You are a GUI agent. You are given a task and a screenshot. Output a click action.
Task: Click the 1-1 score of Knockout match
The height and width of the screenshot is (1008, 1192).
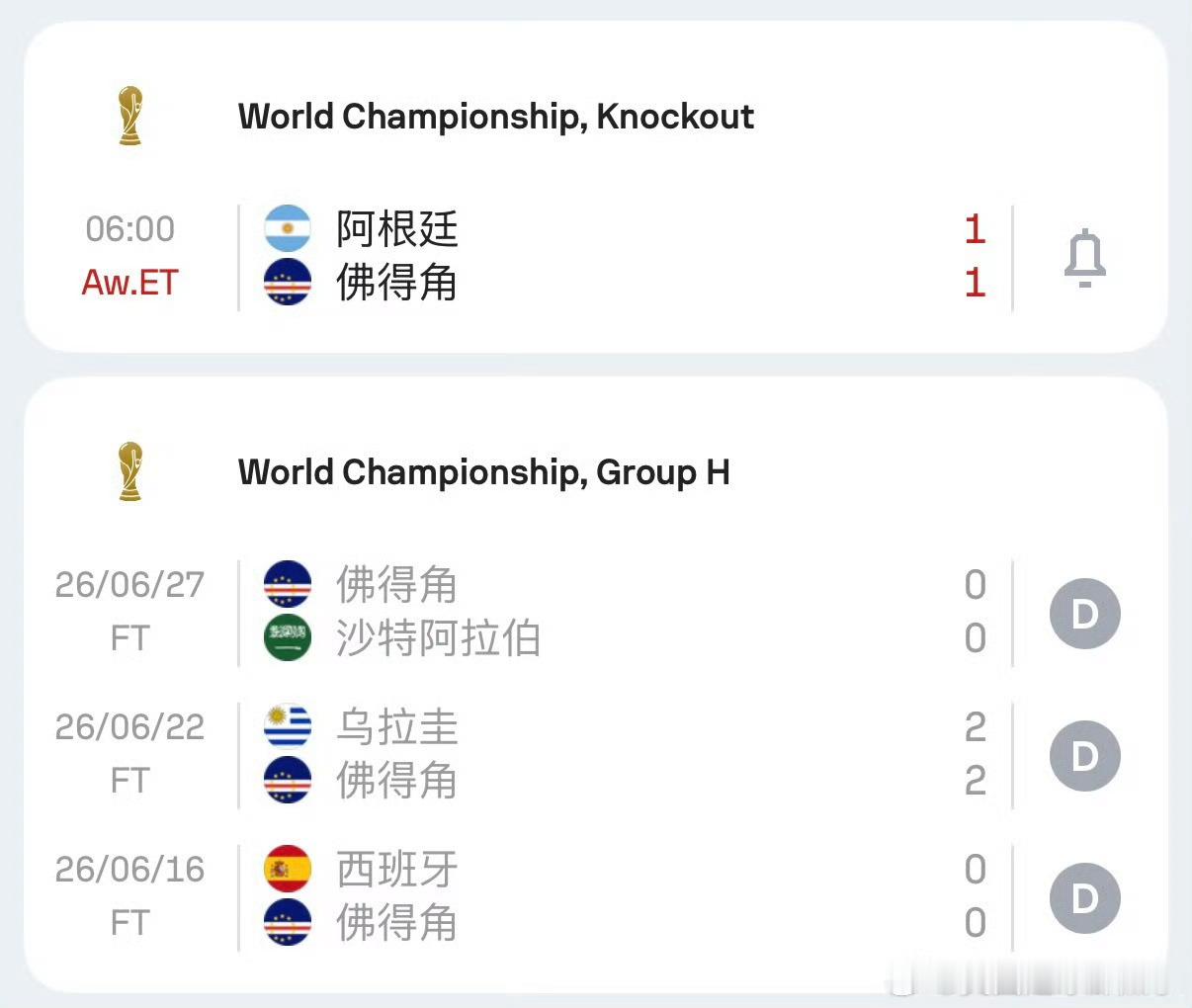(x=975, y=256)
